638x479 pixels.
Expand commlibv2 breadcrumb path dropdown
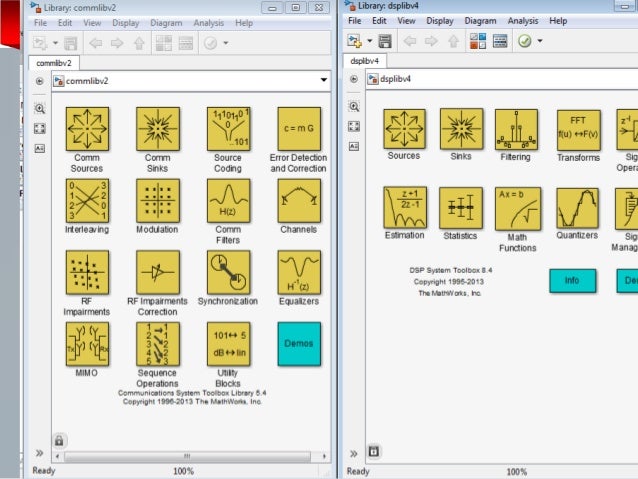pyautogui.click(x=323, y=80)
